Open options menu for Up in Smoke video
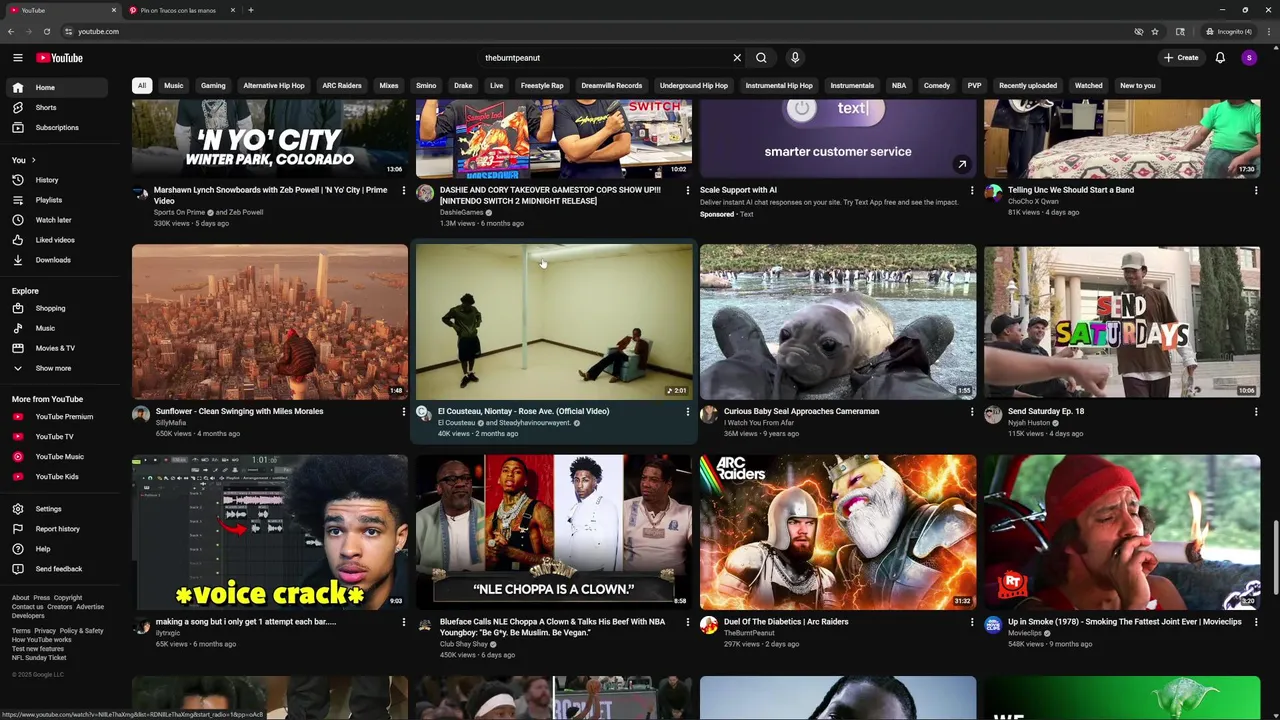This screenshot has height=720, width=1280. tap(1255, 622)
